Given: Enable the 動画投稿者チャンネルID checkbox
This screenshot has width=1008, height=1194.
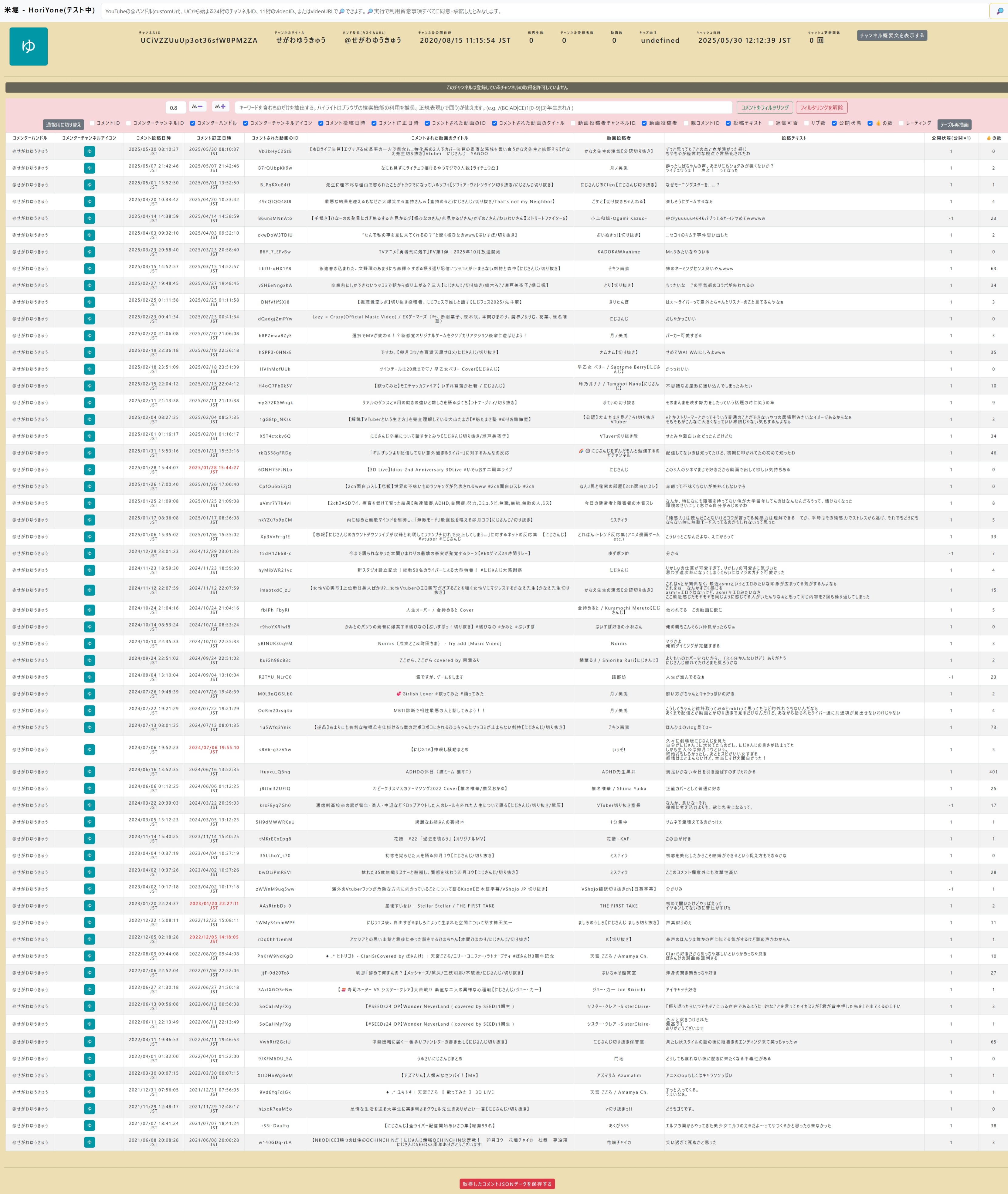Looking at the screenshot, I should pyautogui.click(x=573, y=123).
